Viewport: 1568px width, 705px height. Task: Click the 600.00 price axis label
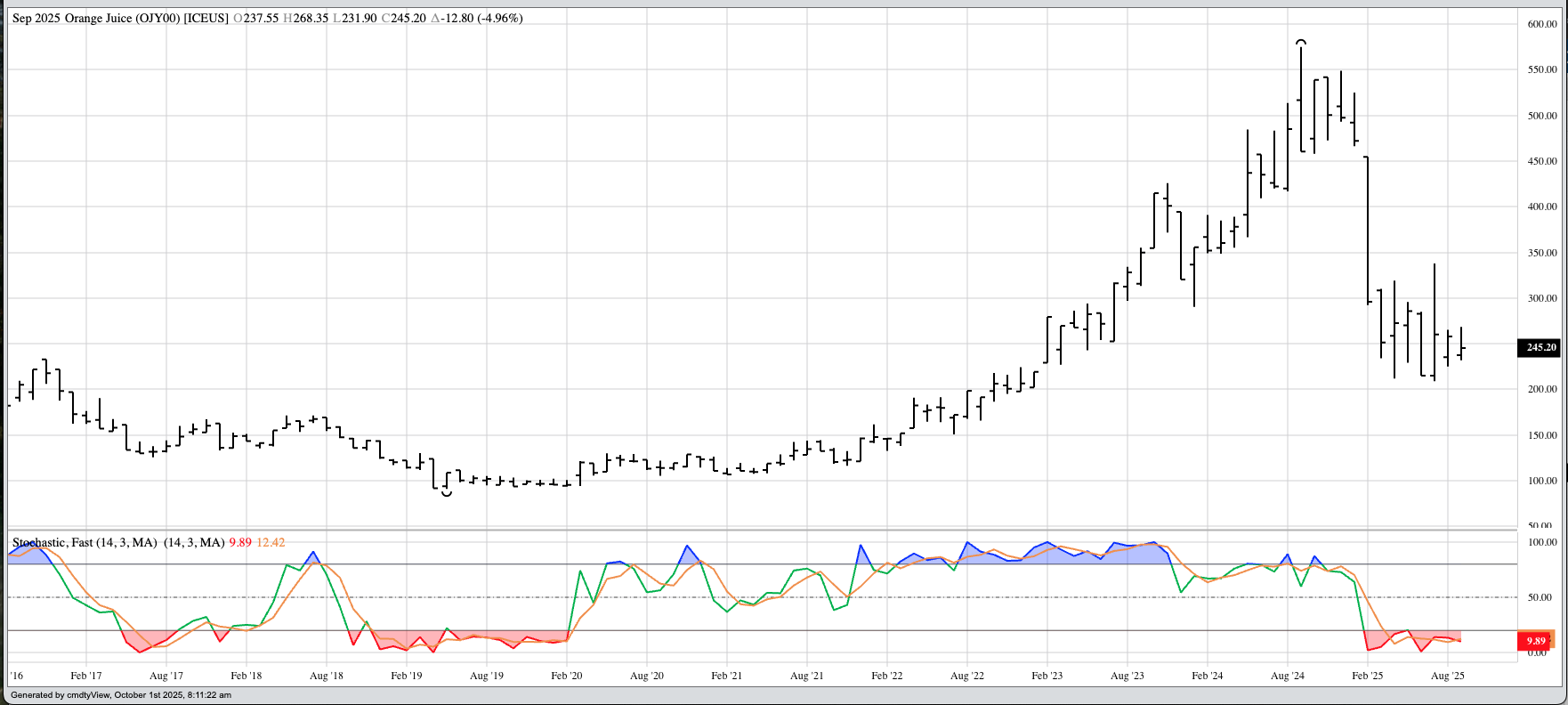click(1542, 24)
